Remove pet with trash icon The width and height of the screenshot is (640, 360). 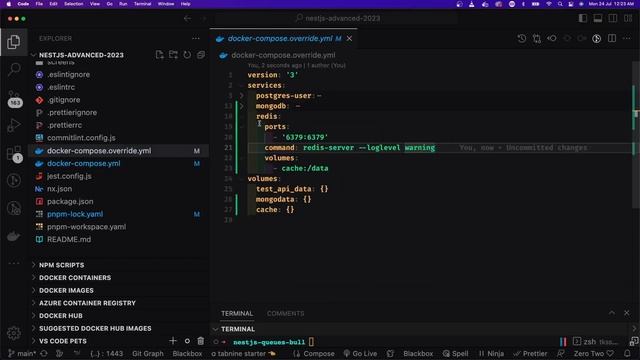point(200,341)
